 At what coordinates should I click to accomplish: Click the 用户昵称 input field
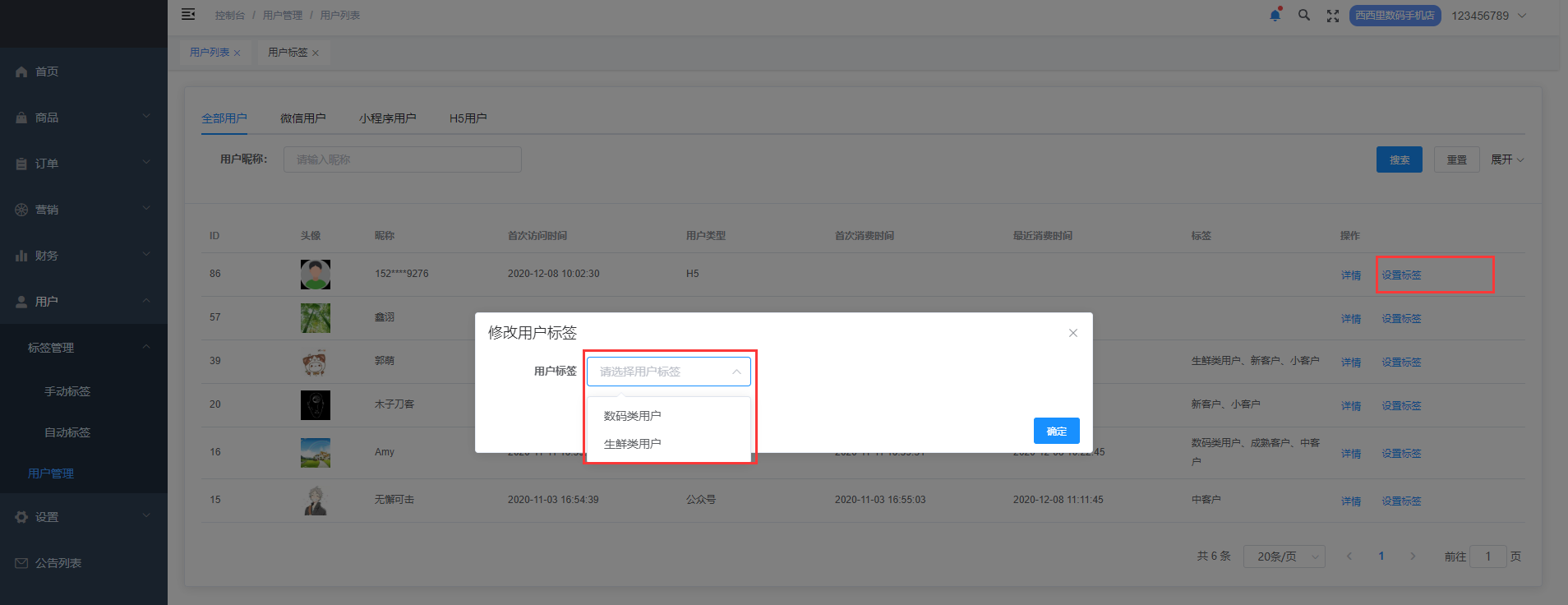[x=402, y=159]
